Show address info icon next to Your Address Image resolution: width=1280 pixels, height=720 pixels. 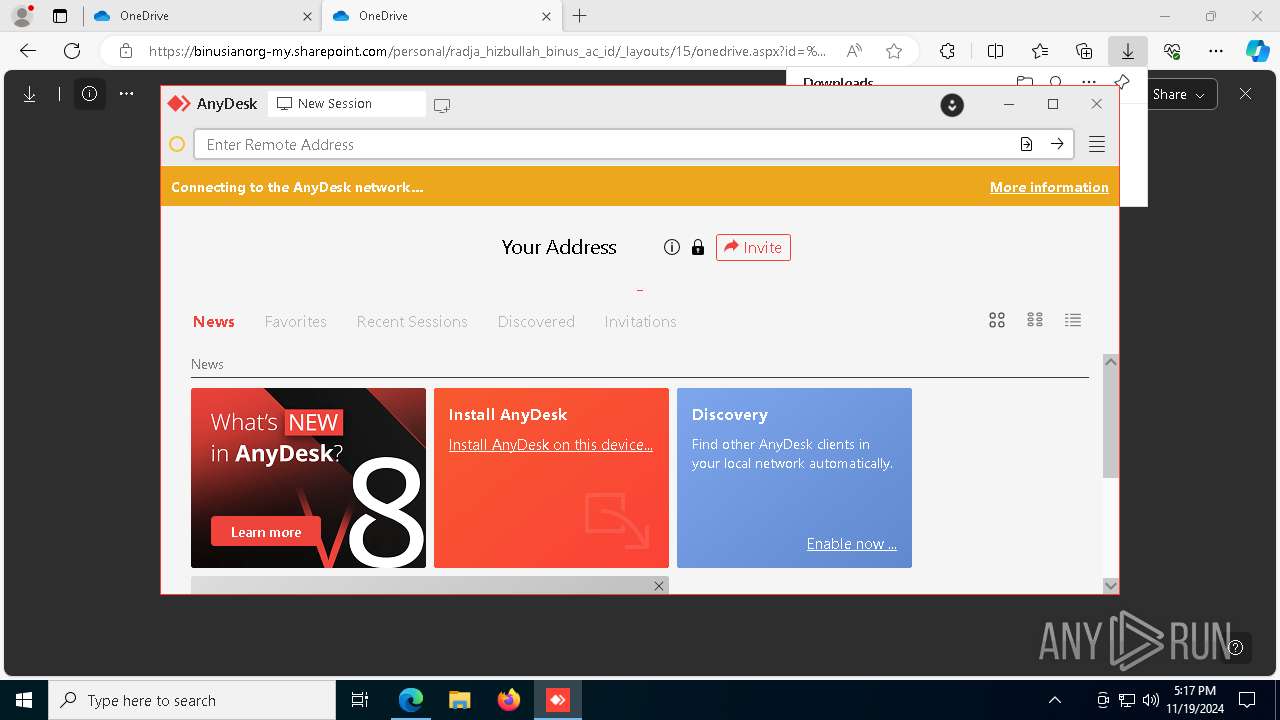click(x=672, y=247)
